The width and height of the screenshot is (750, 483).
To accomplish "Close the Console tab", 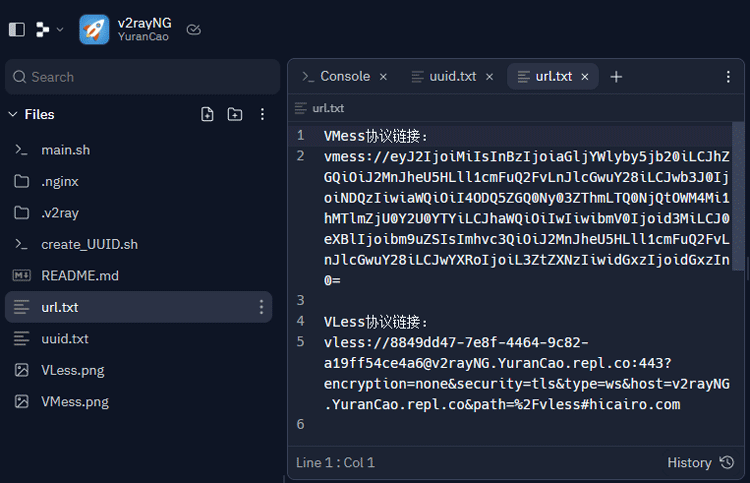I will tap(383, 77).
